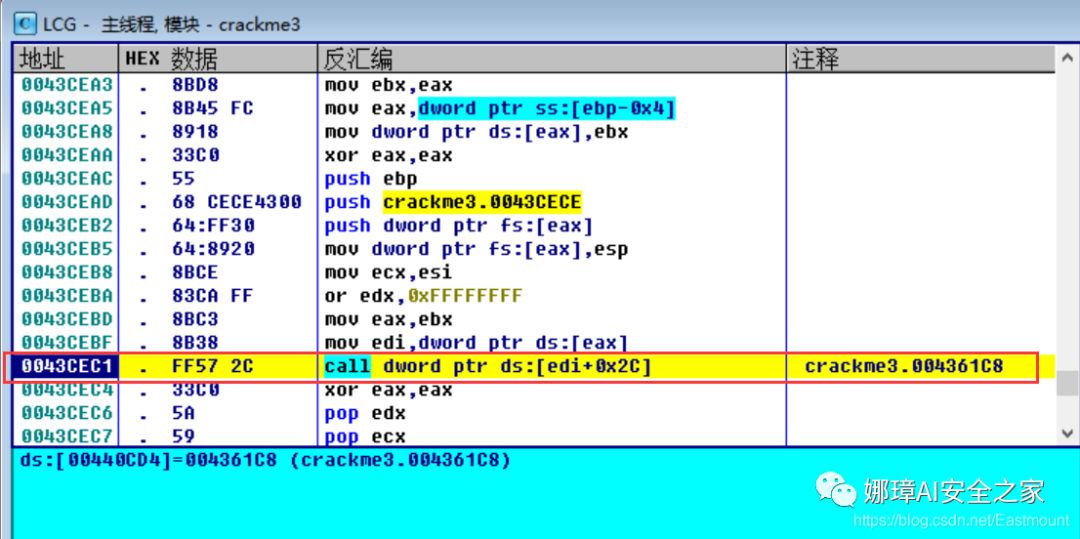The image size is (1080, 539).
Task: Click instruction mov eax,ebx
Action: [388, 319]
